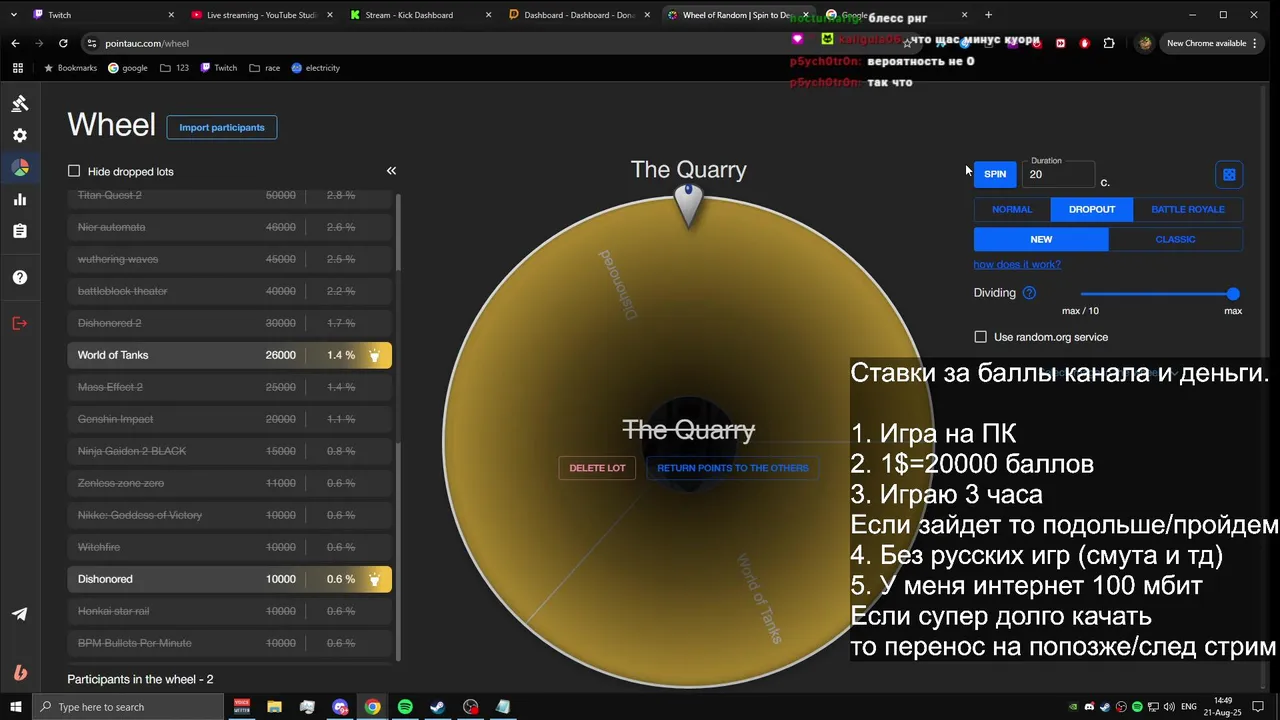Click the SPIN button
This screenshot has height=720, width=1280.
995,174
